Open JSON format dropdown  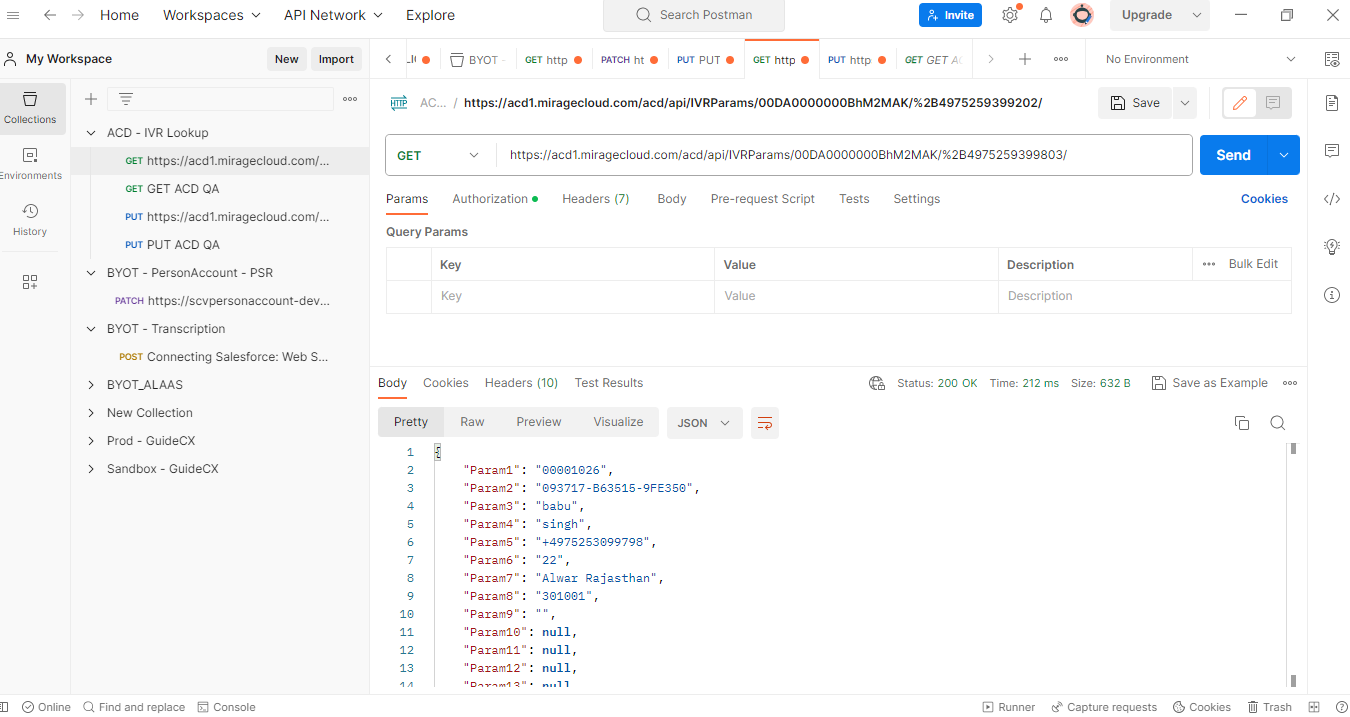[x=704, y=423]
